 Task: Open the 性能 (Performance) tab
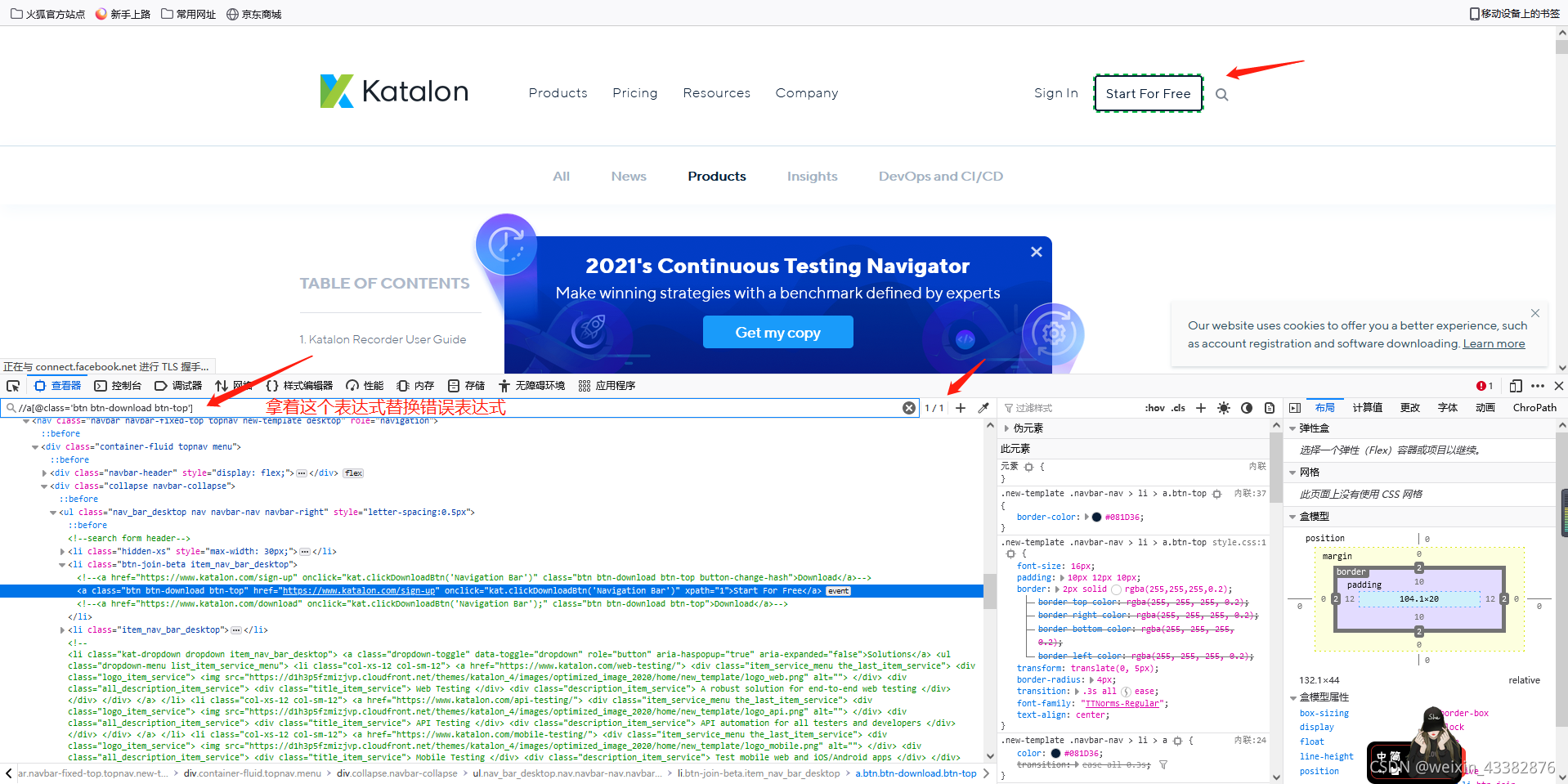(365, 386)
